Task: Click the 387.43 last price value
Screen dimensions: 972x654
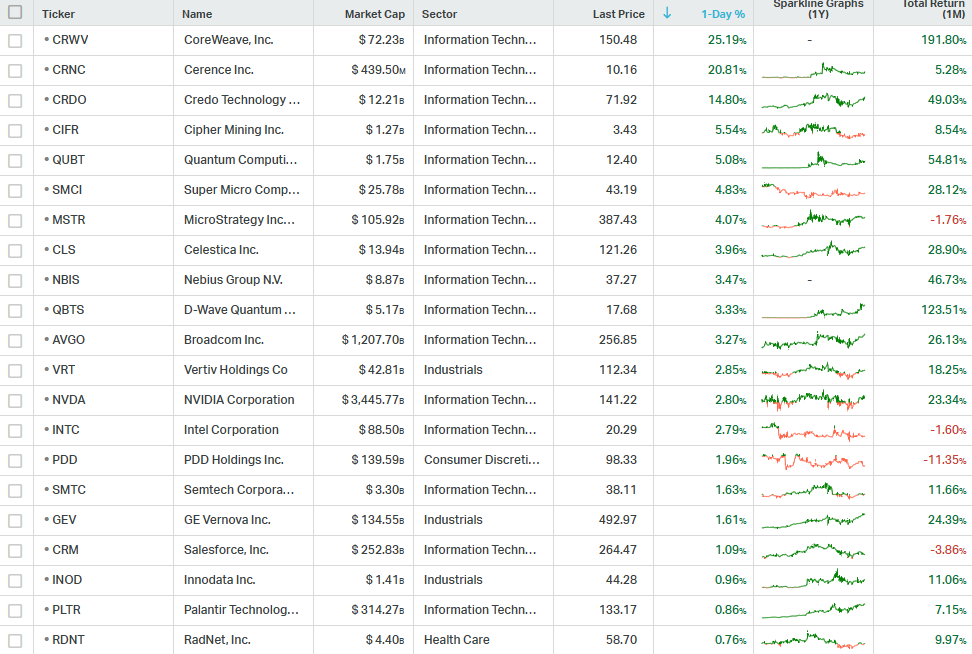Action: point(617,219)
